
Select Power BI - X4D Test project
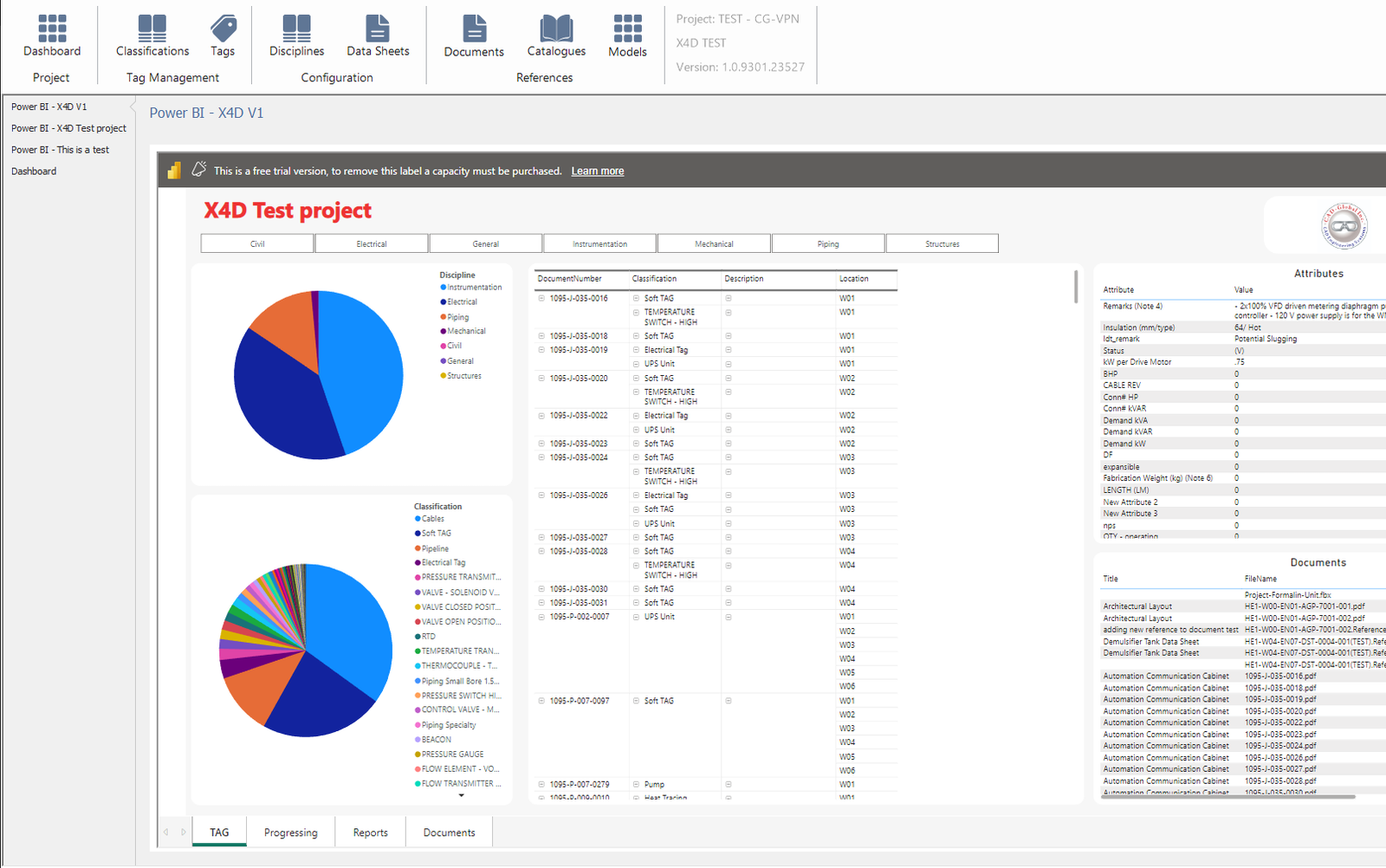tap(68, 128)
